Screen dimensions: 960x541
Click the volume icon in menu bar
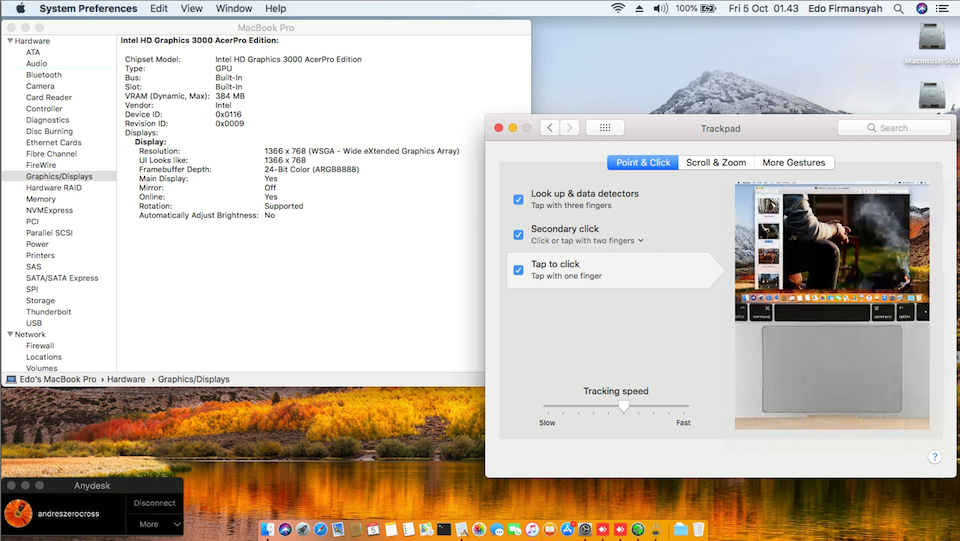(660, 9)
